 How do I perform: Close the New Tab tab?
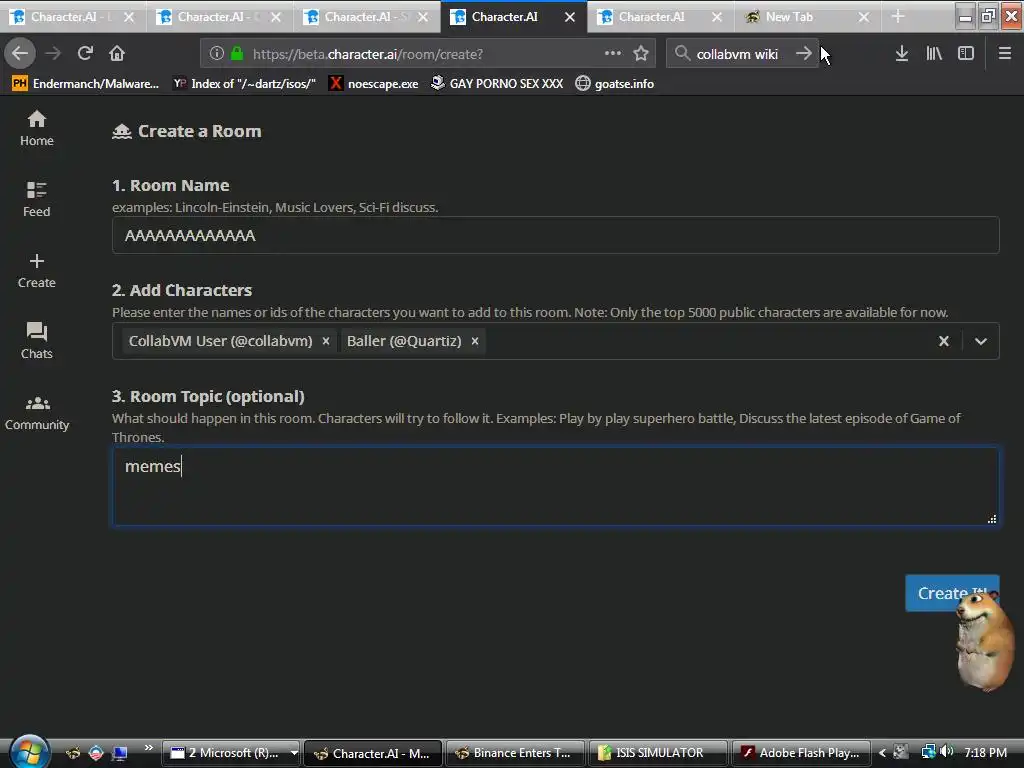tap(864, 17)
